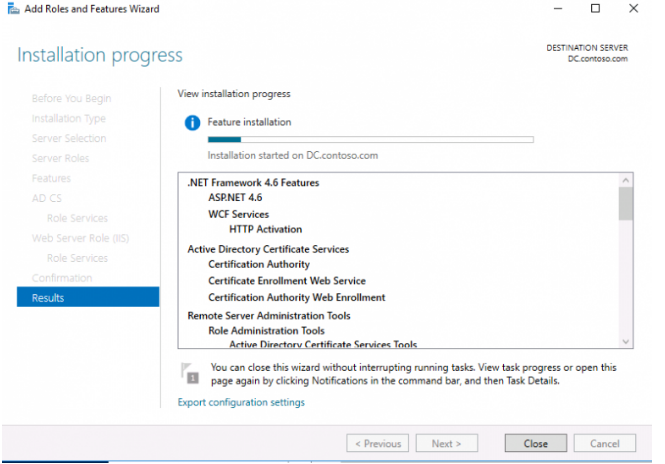Click the ASP.NET 4.6 entry
665x464 pixels.
(235, 198)
